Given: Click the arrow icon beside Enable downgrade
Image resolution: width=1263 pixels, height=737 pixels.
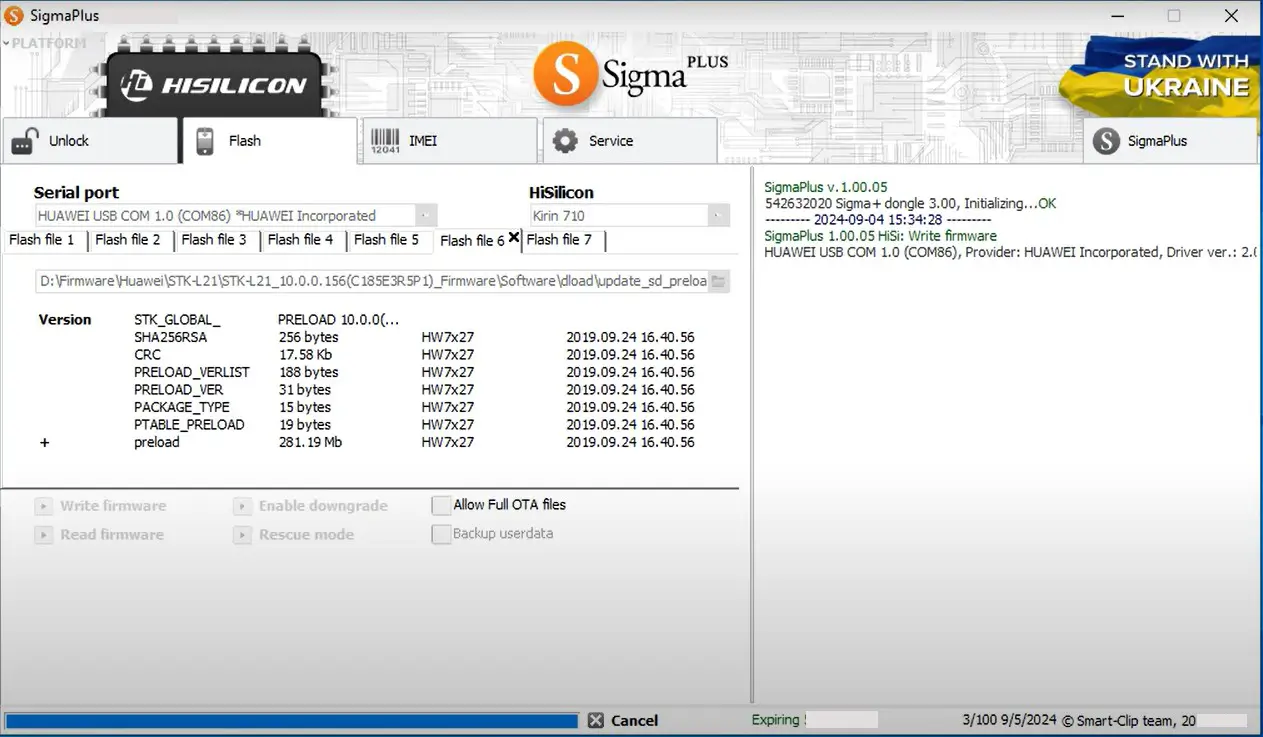Looking at the screenshot, I should point(242,506).
